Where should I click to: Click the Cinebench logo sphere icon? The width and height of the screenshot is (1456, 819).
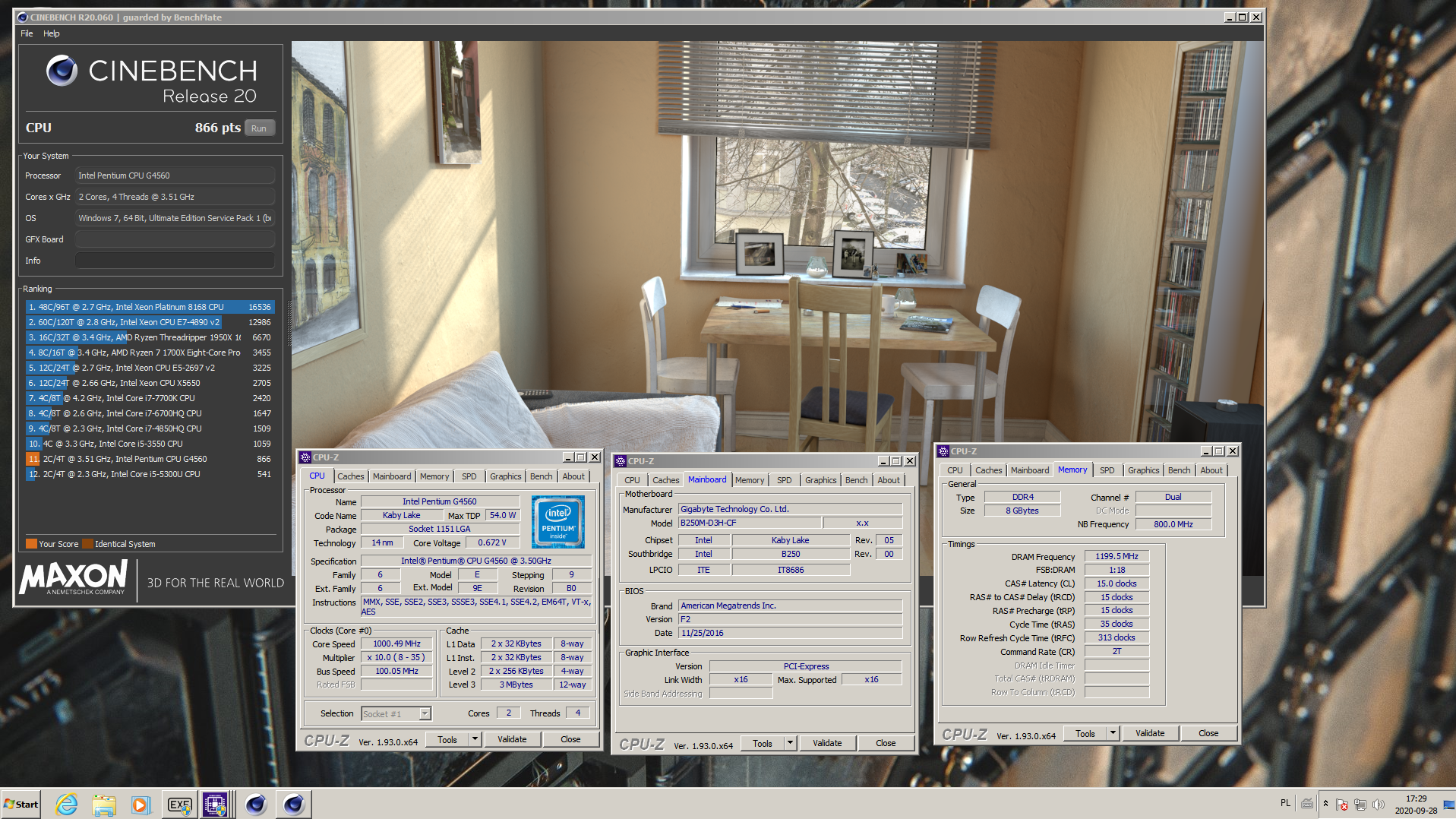tap(62, 71)
